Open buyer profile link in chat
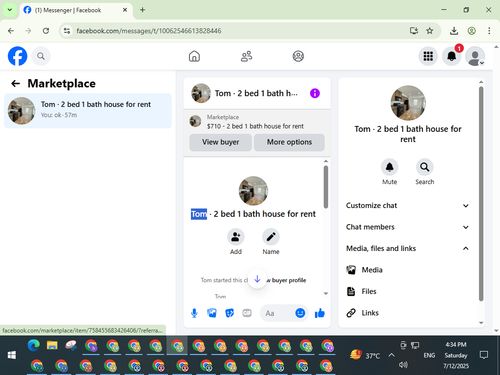This screenshot has width=500, height=375. pos(287,280)
